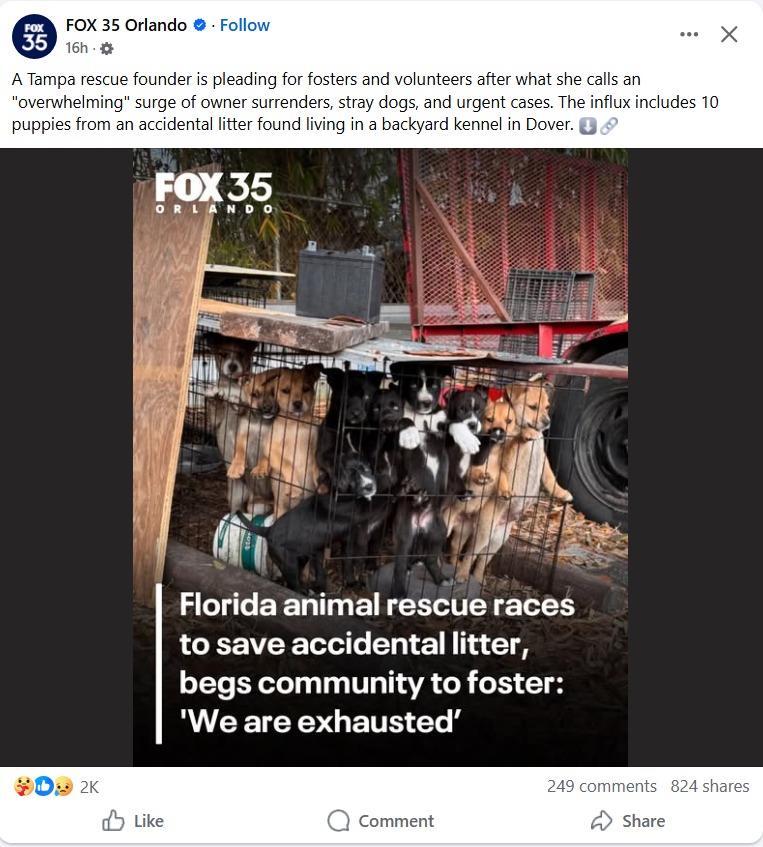The image size is (763, 847).
Task: Open the FOX 35 Orlando page name
Action: click(x=126, y=25)
